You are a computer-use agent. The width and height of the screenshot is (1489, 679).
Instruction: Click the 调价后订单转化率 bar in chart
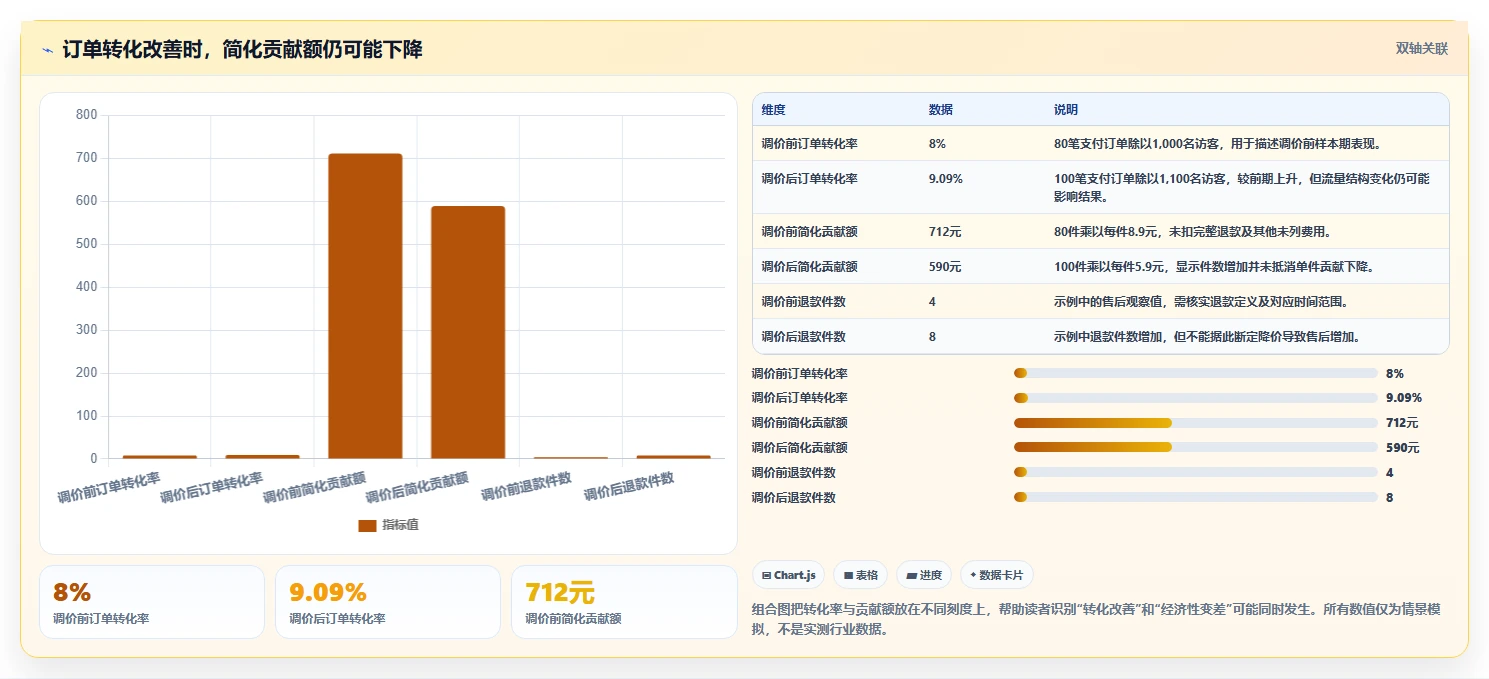tap(262, 457)
